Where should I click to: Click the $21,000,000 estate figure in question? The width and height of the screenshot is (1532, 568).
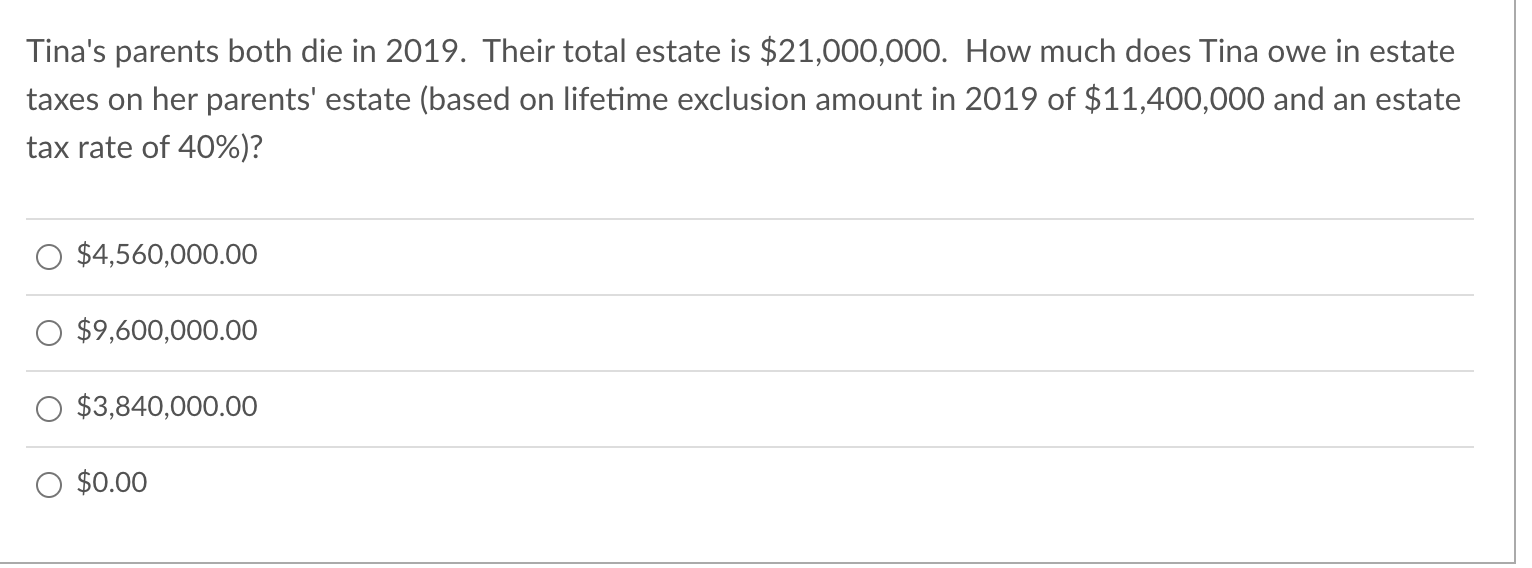[x=853, y=54]
